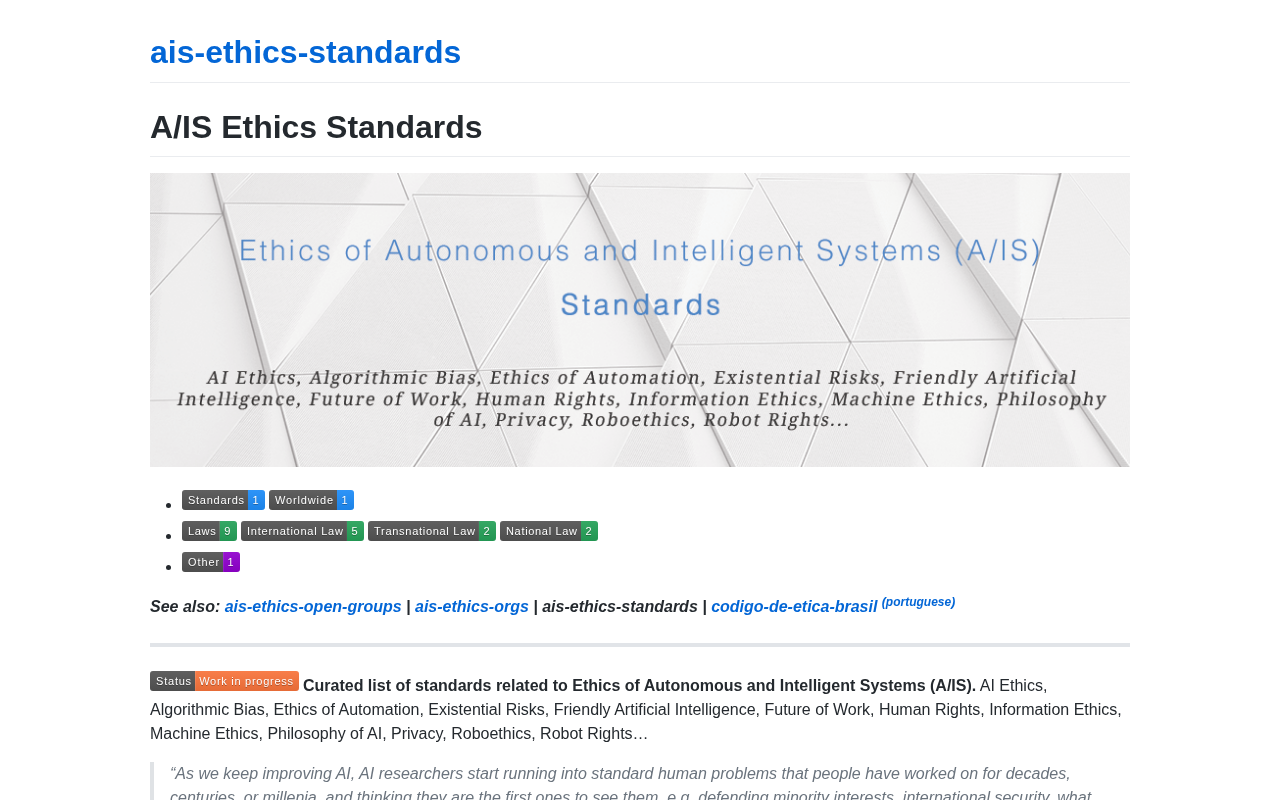Click the Worldwide 1 badge
This screenshot has height=800, width=1280.
[311, 500]
